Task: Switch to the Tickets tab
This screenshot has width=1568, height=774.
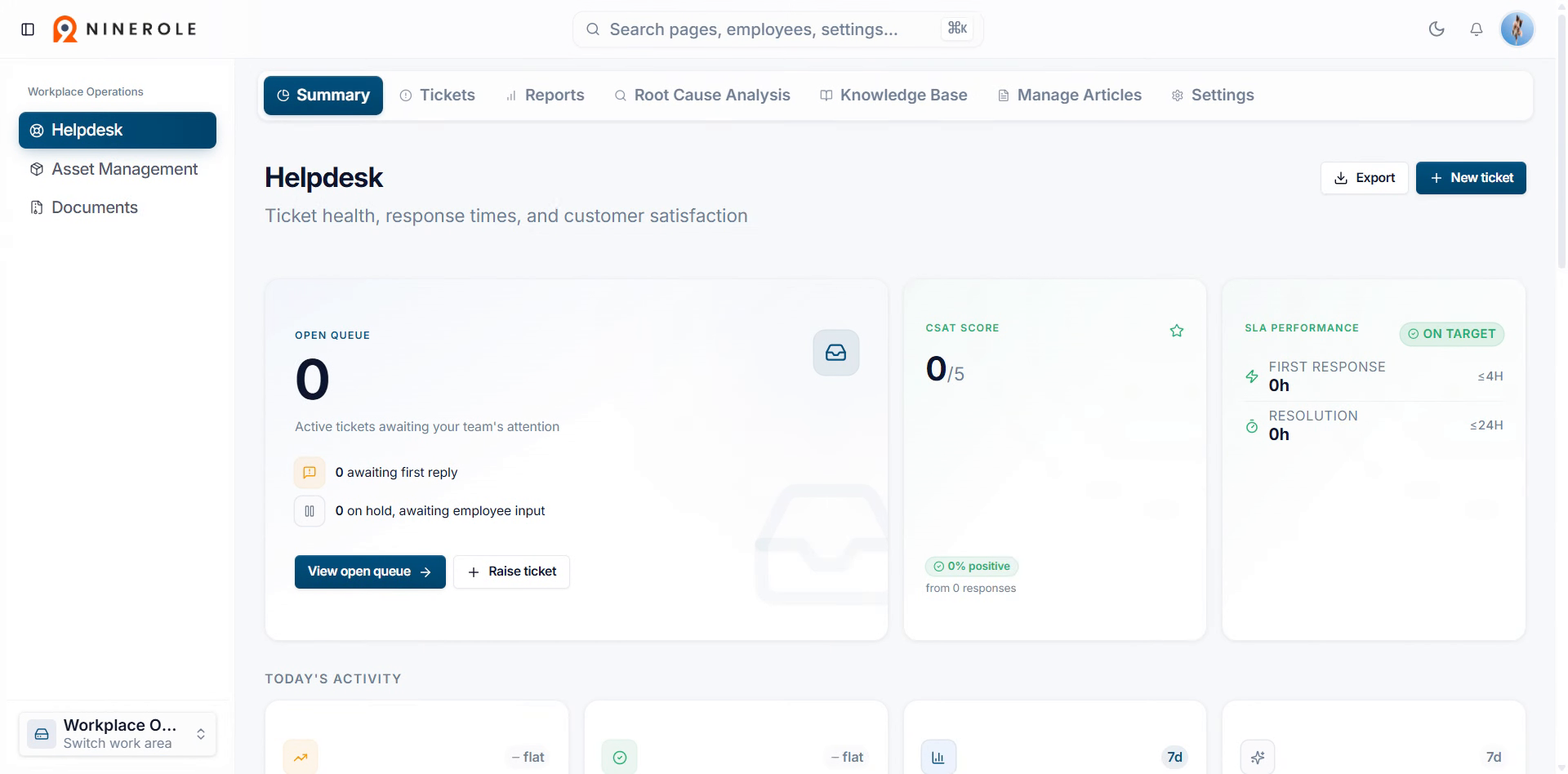Action: 438,96
